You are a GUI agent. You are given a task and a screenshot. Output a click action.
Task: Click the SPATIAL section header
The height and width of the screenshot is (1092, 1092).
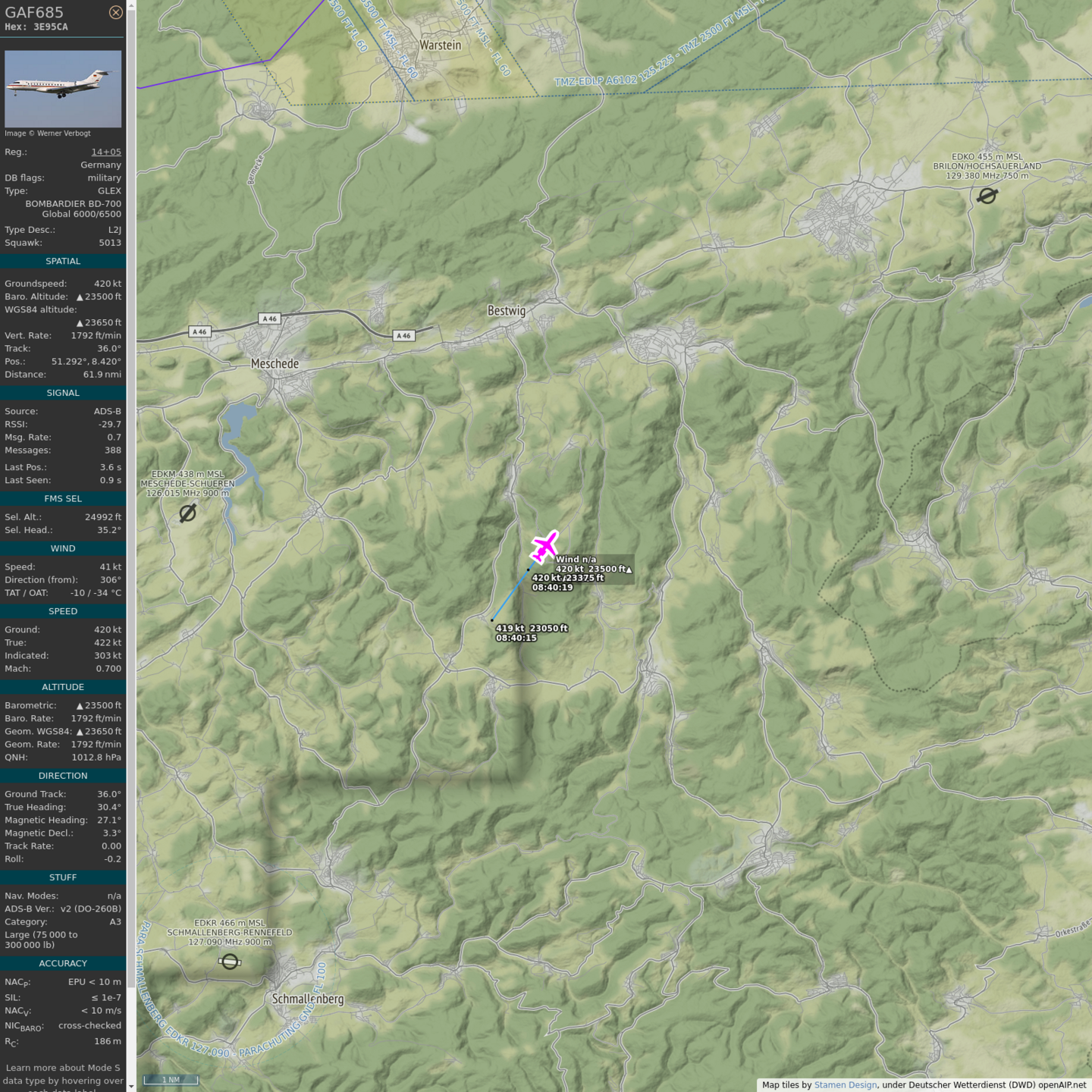pyautogui.click(x=63, y=261)
